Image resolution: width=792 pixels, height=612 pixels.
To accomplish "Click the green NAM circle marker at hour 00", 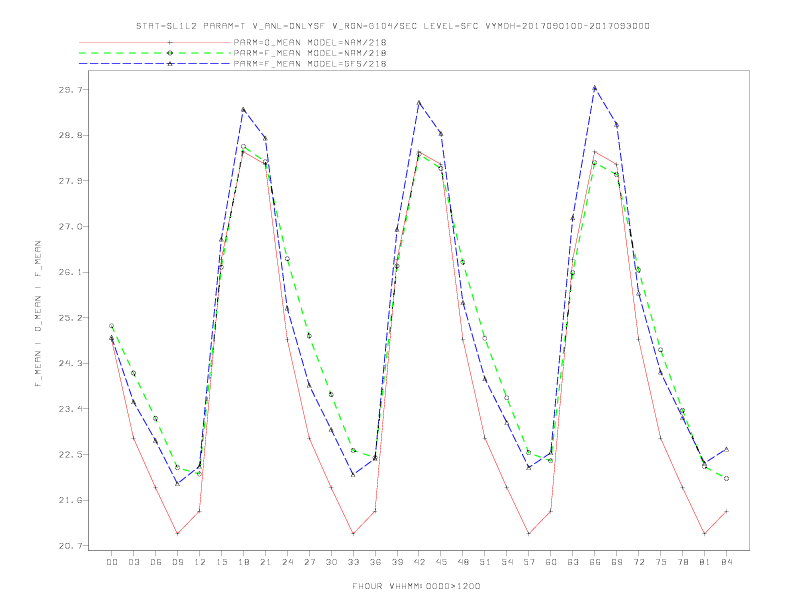I will (x=112, y=326).
